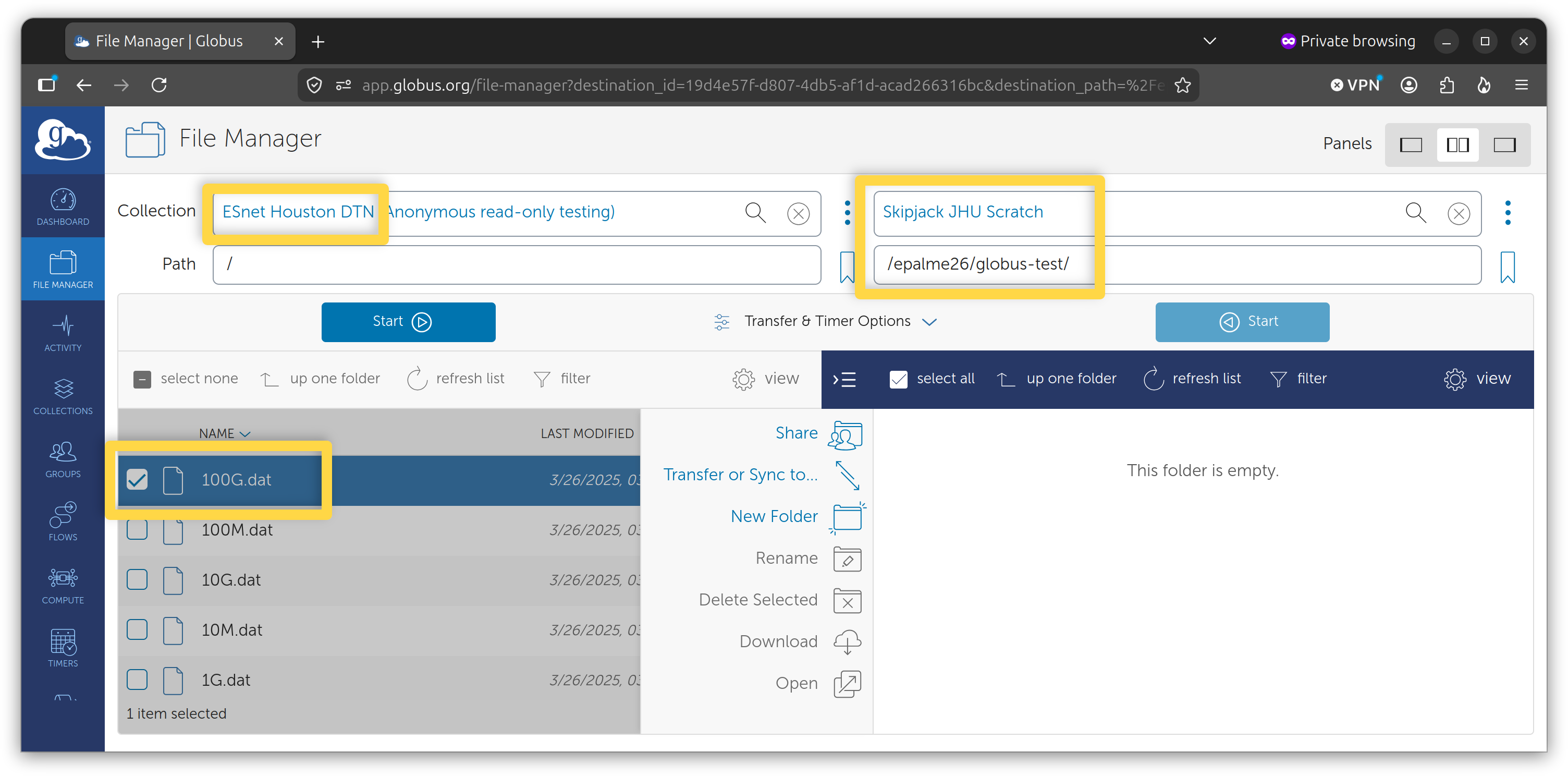Click Delete Selected action
Screen dimensions: 1568x776
pyautogui.click(x=780, y=601)
